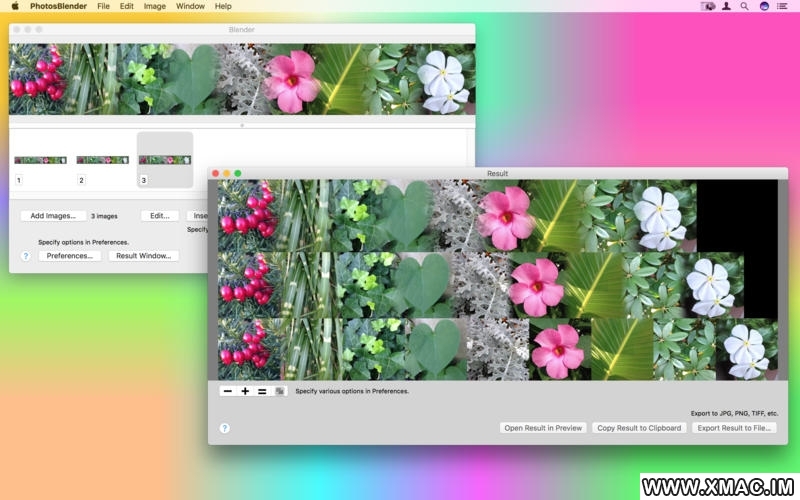Image resolution: width=800 pixels, height=500 pixels.
Task: Open the Apple menu
Action: pyautogui.click(x=15, y=6)
